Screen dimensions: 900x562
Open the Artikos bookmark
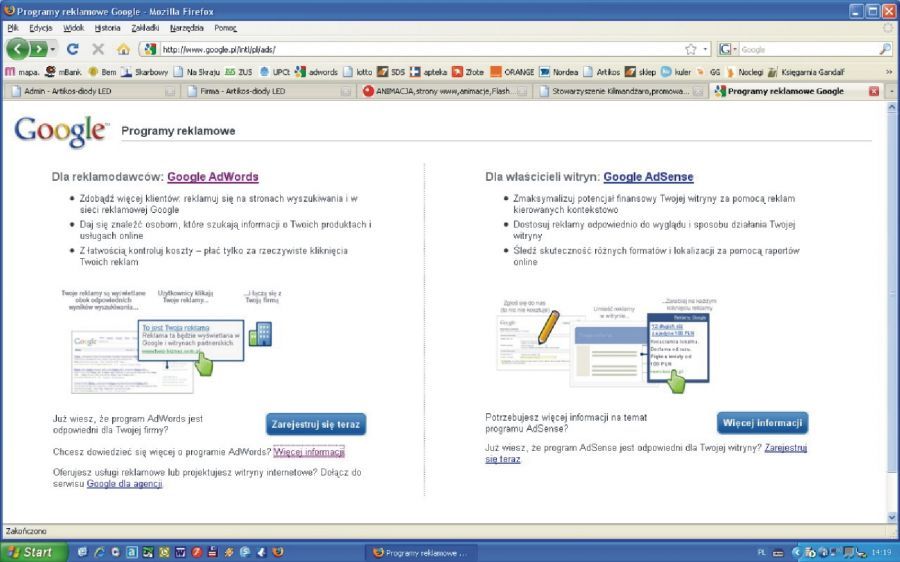point(602,72)
